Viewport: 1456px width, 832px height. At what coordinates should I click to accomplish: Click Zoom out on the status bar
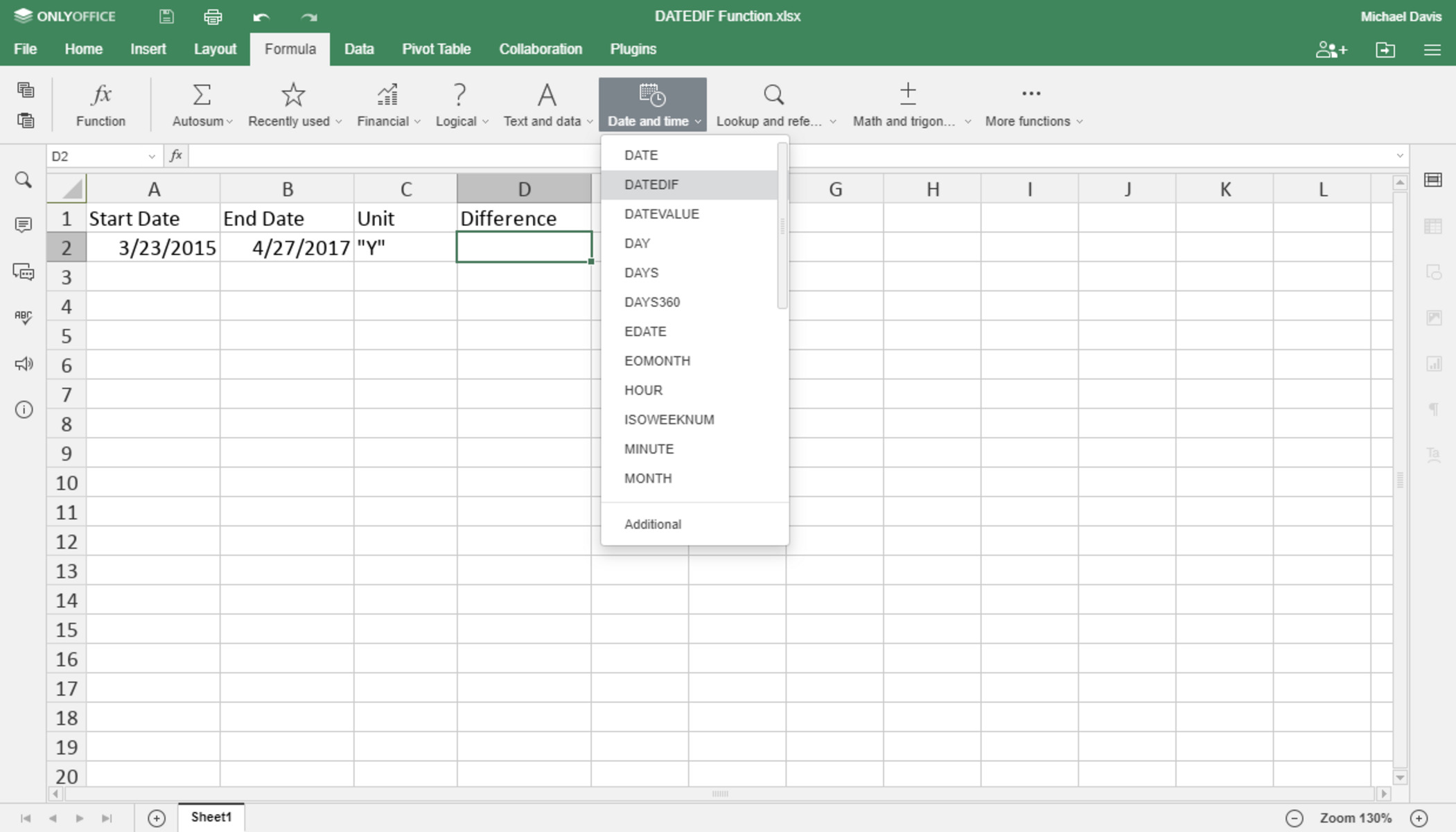coord(1295,818)
